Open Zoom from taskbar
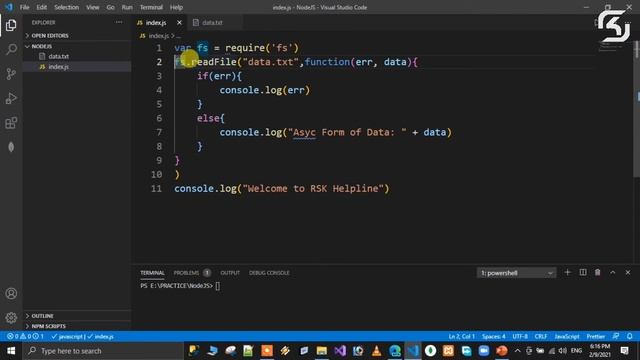 pyautogui.click(x=484, y=351)
